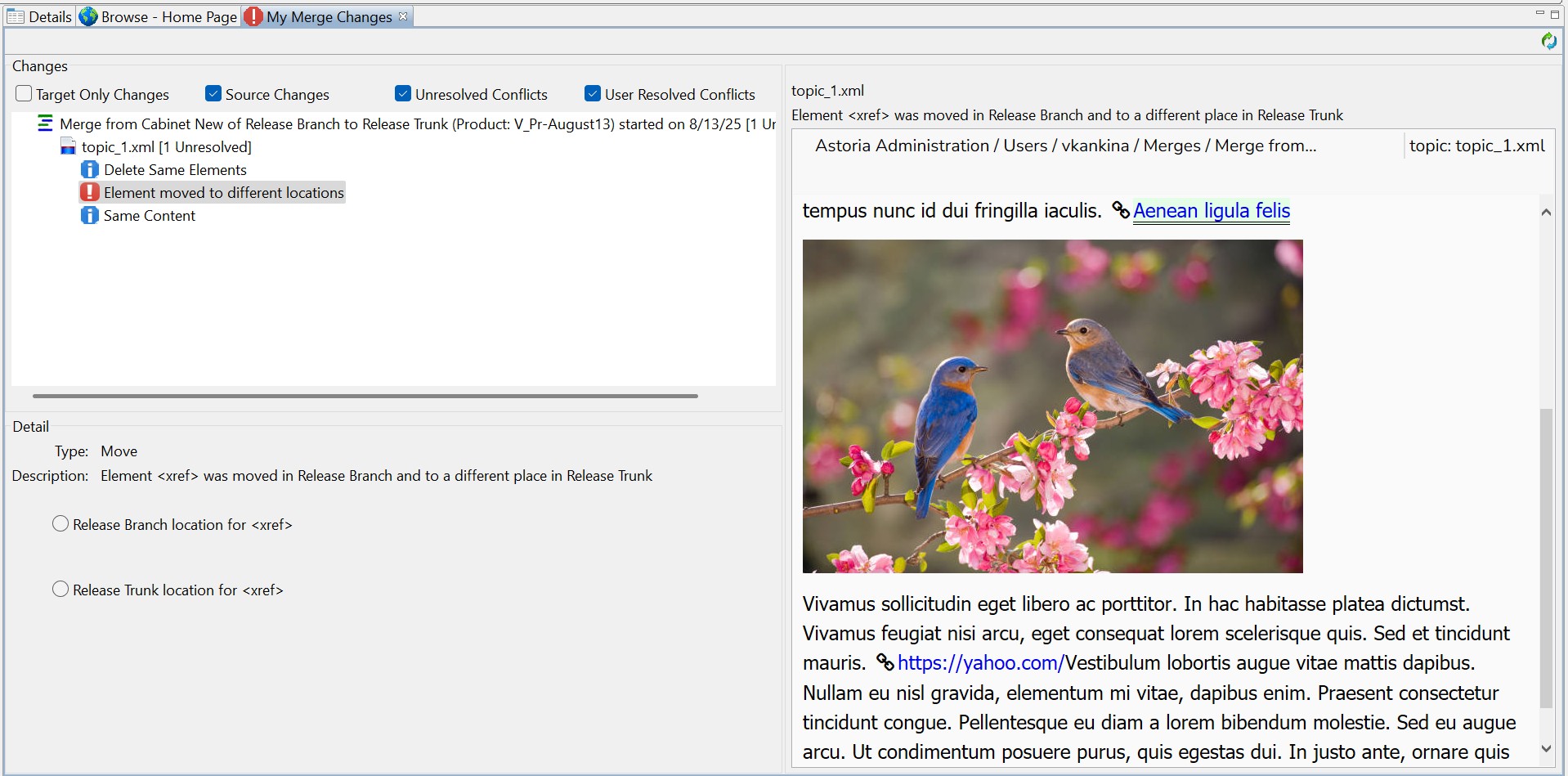Enable the Target Only Changes checkbox
The image size is (1568, 776).
click(24, 94)
